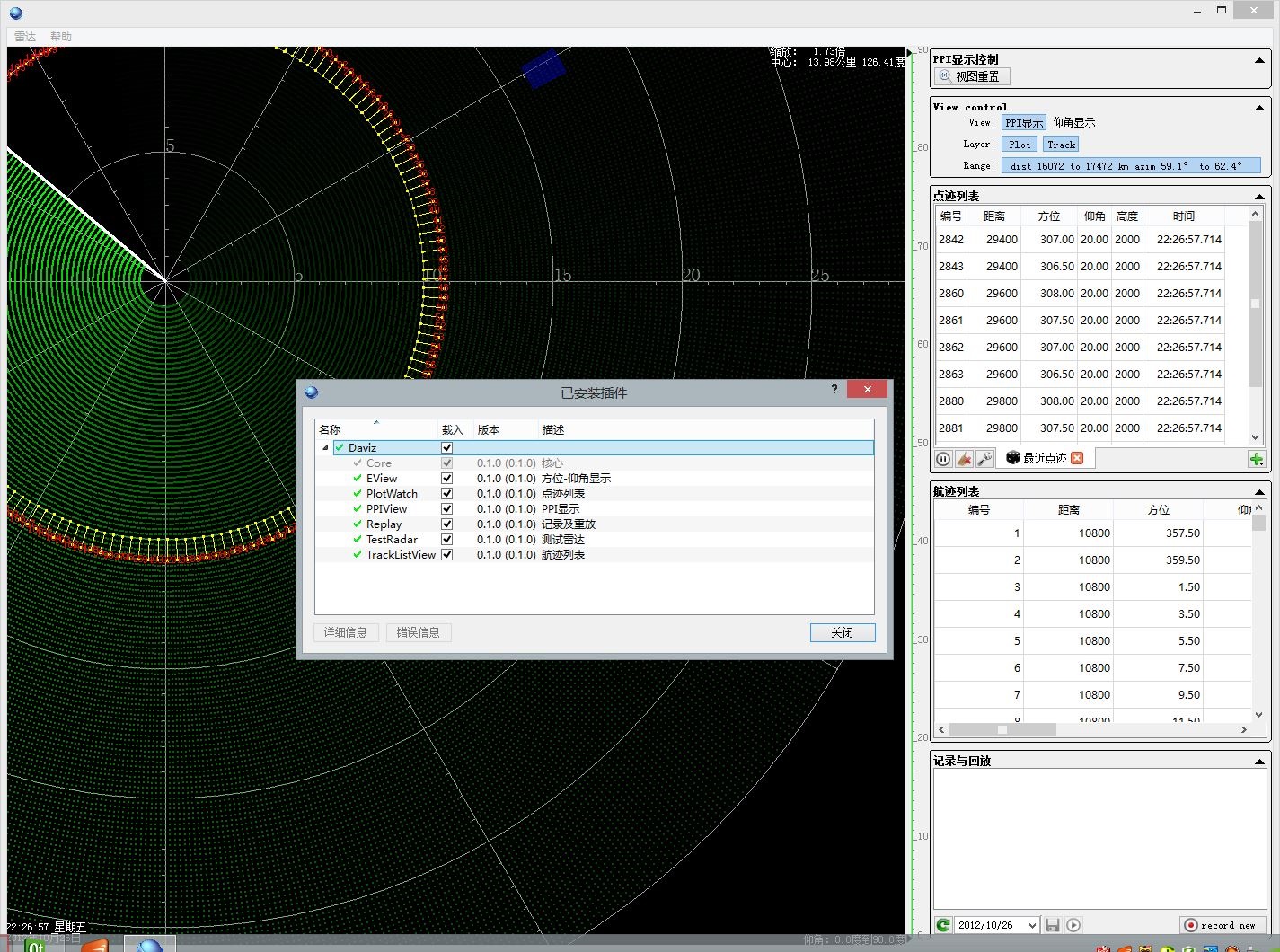Toggle the TestRadar load checkbox
Viewport: 1280px width, 952px height.
[x=446, y=540]
